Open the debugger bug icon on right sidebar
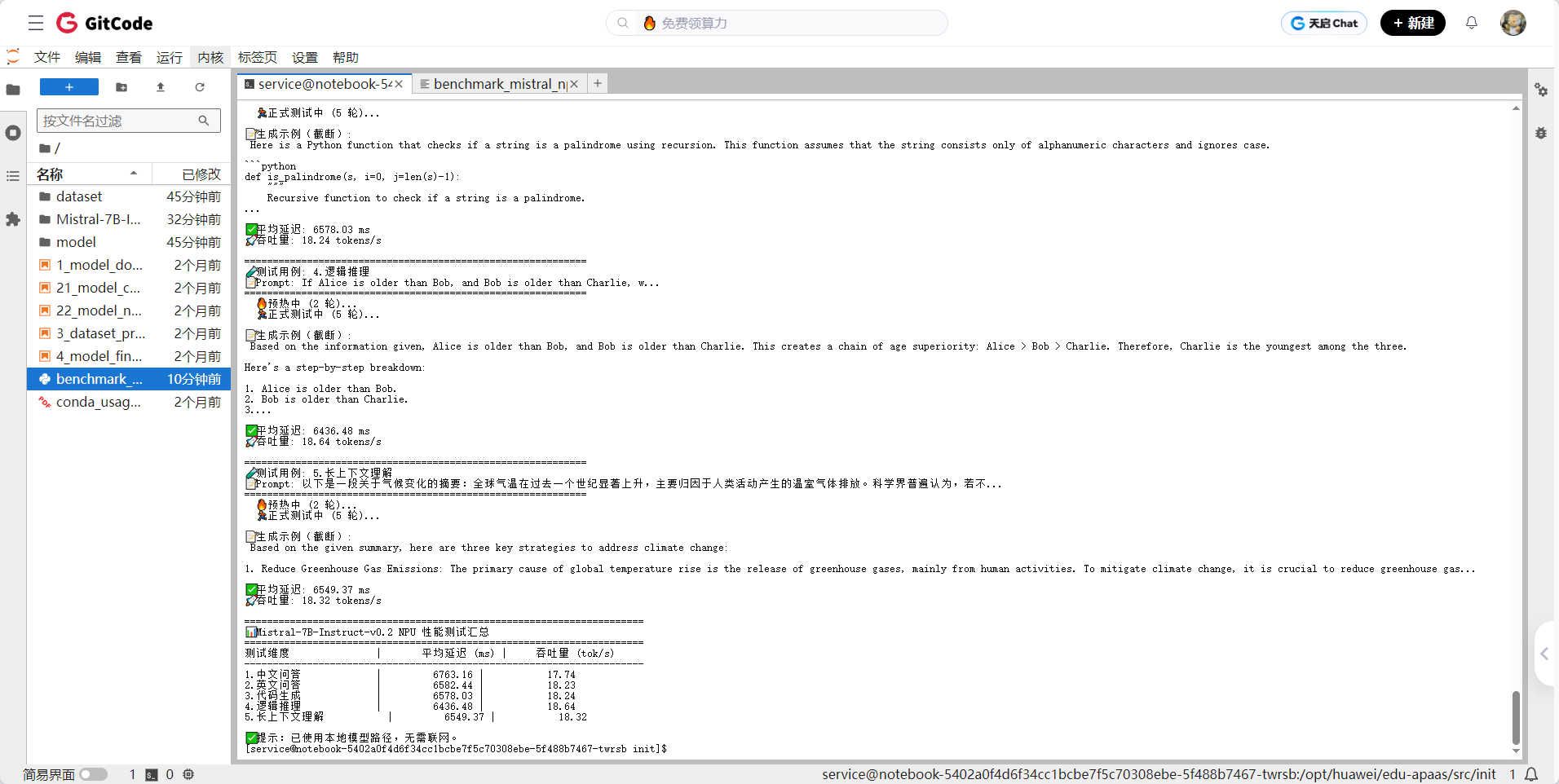1559x784 pixels. tap(1541, 133)
